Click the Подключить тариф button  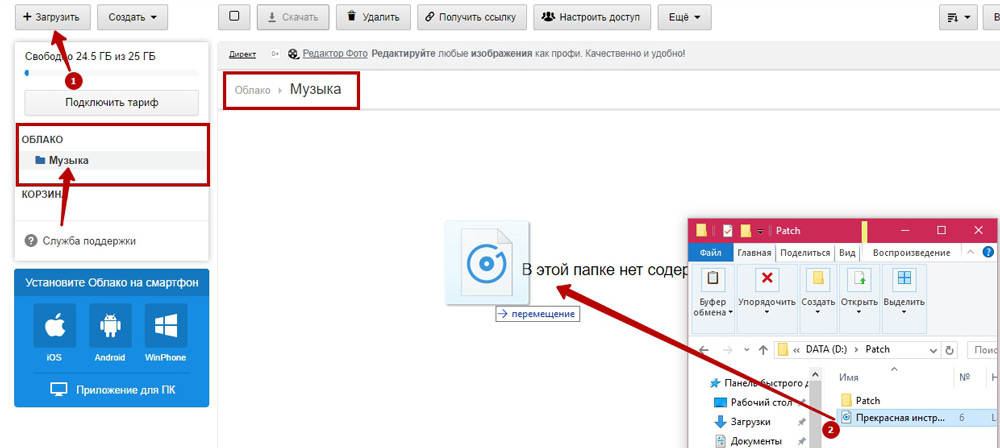coord(112,102)
